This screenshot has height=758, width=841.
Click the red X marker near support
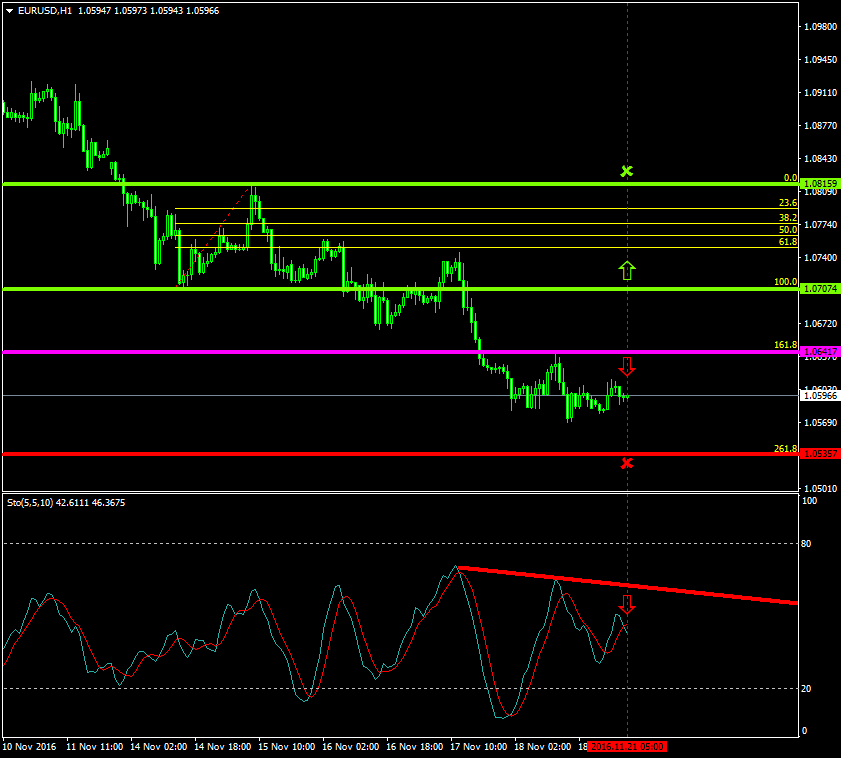(x=627, y=462)
